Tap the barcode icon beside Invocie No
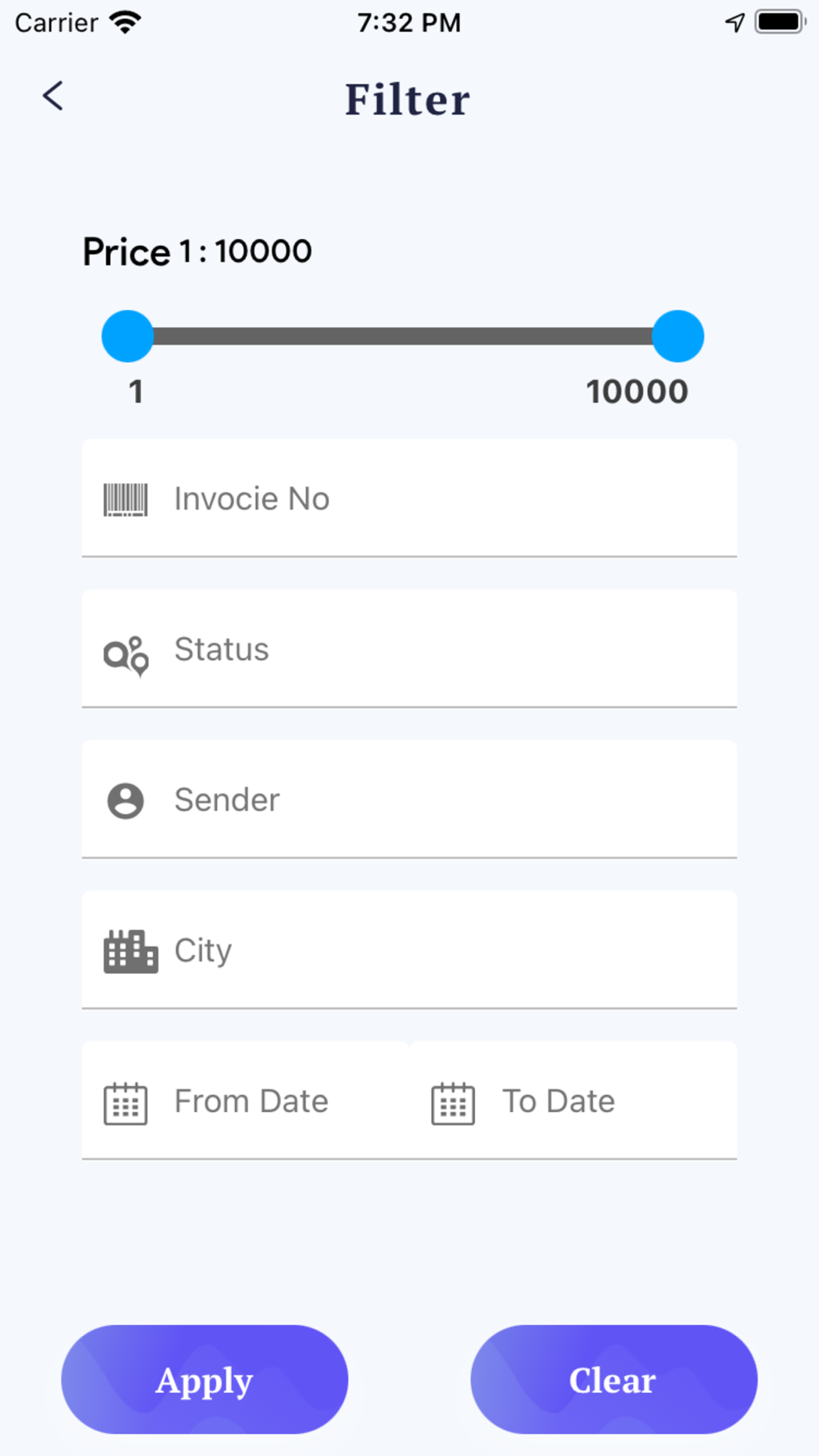The height and width of the screenshot is (1456, 819). pos(125,500)
